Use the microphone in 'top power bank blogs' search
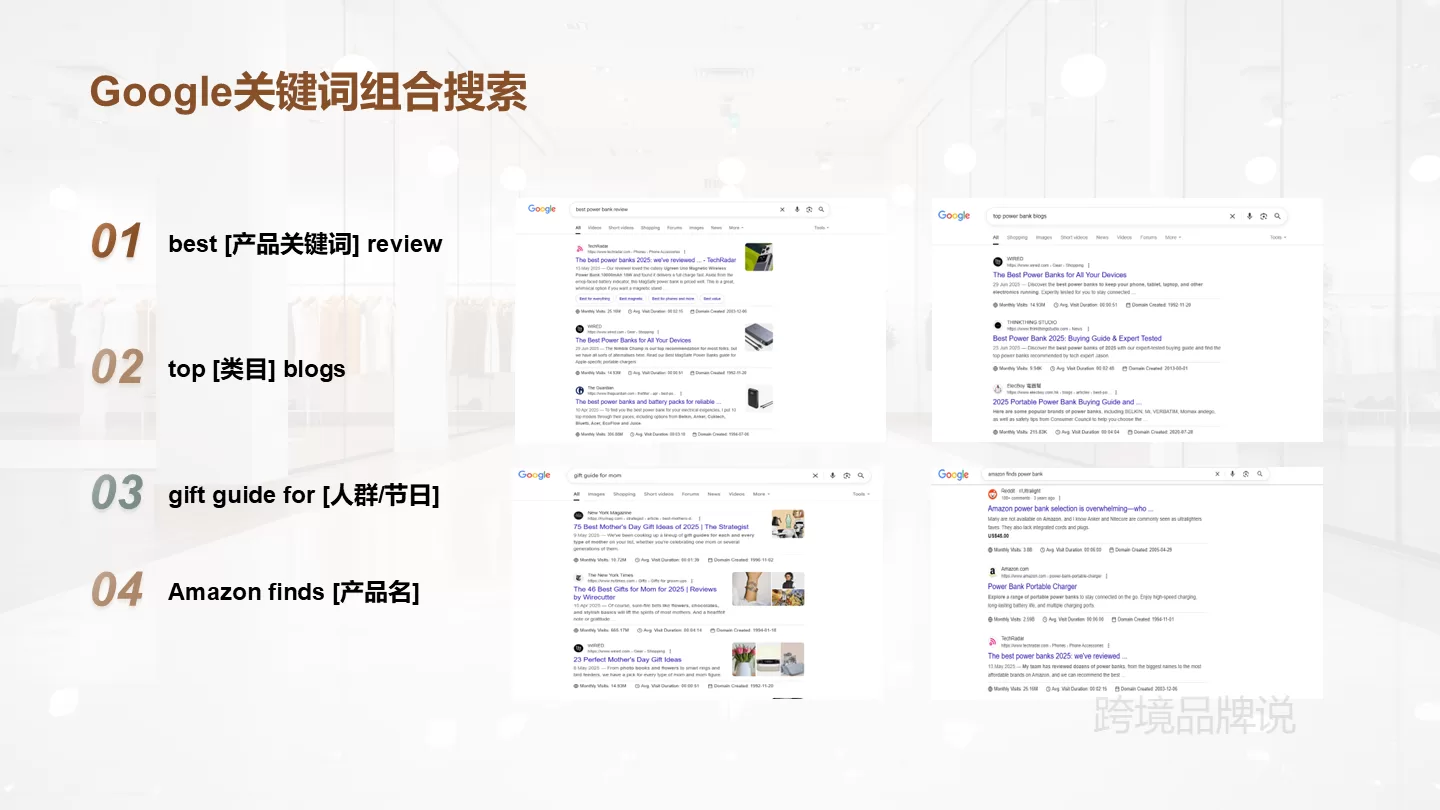This screenshot has width=1440, height=810. [x=1249, y=216]
